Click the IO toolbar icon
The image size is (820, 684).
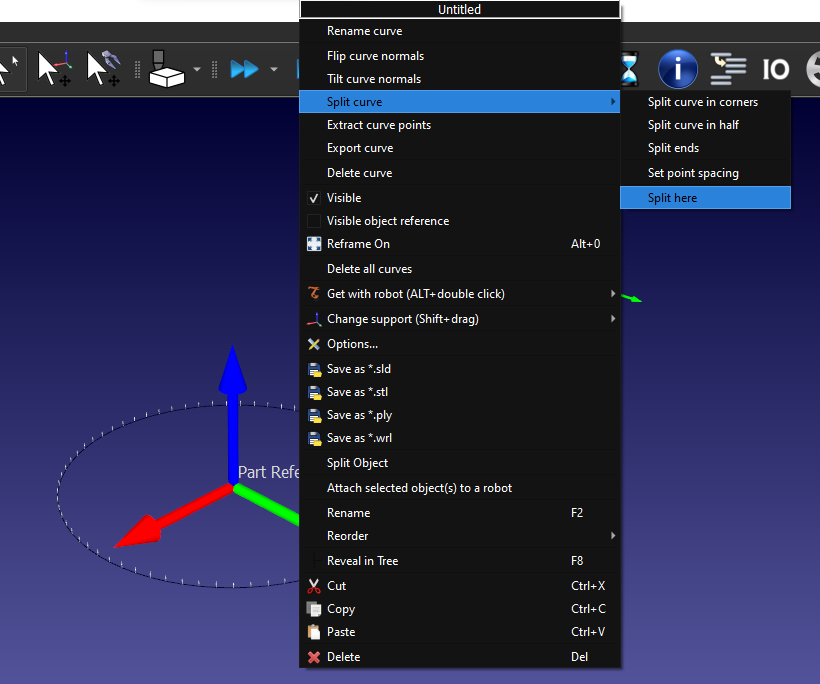[776, 69]
